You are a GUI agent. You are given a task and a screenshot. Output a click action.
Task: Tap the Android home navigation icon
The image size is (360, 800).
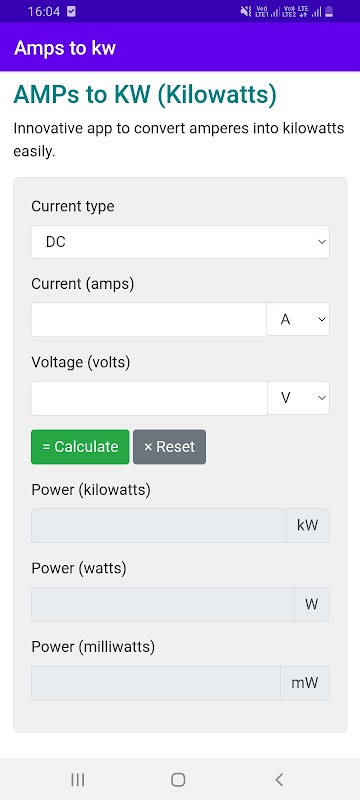[178, 779]
